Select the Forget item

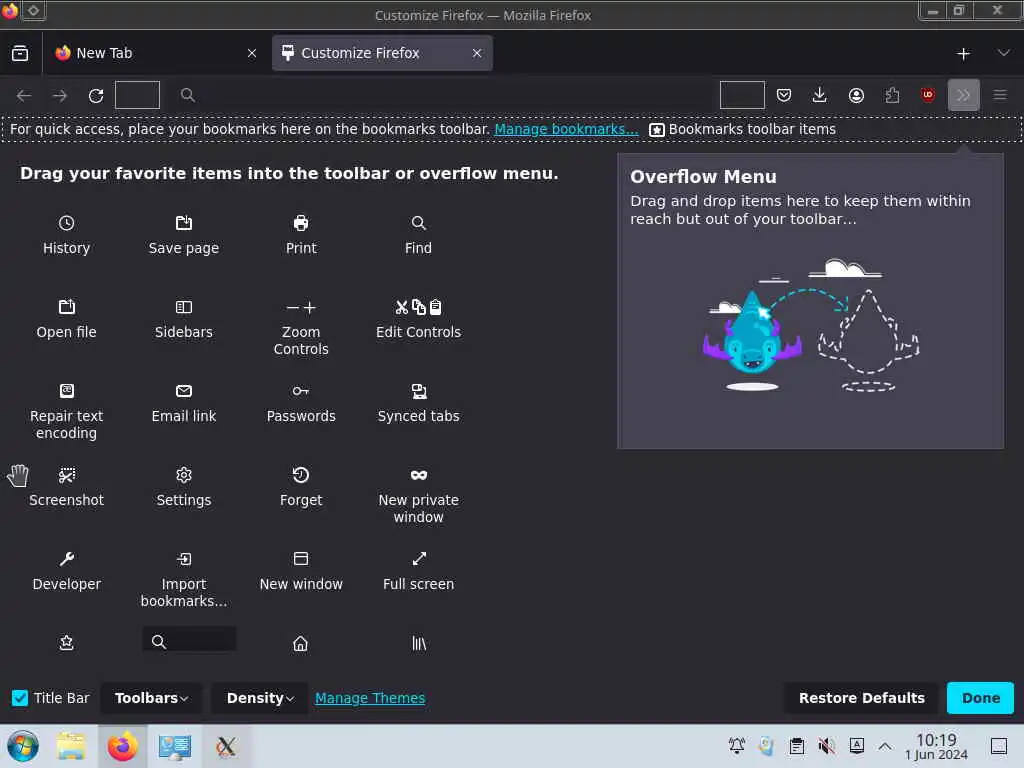coord(301,487)
